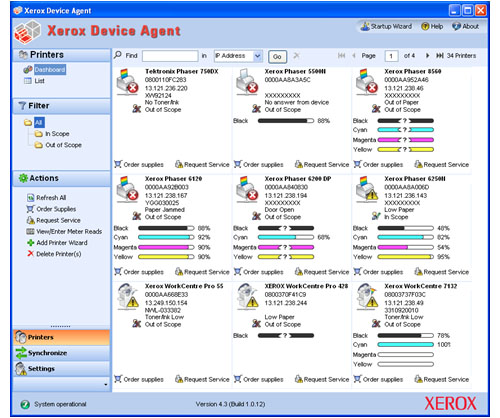Open the Startup Wizard

pyautogui.click(x=387, y=26)
